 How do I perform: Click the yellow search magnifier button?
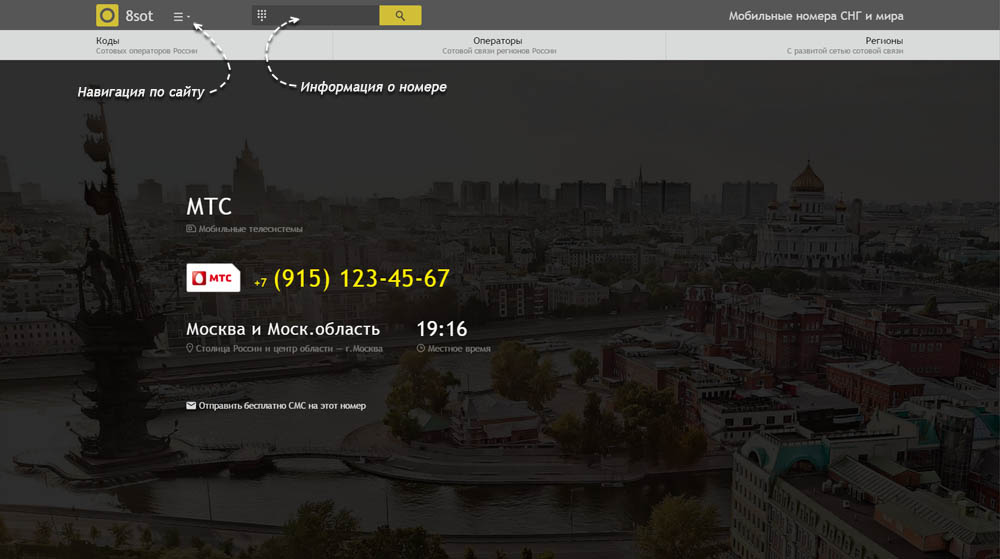pos(400,15)
